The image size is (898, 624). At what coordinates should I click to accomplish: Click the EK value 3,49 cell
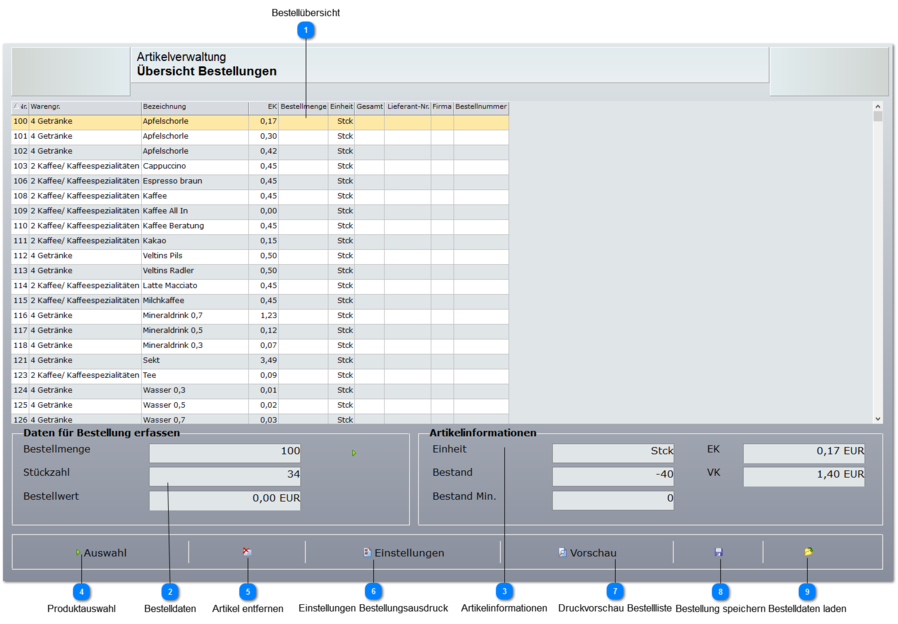coord(263,360)
